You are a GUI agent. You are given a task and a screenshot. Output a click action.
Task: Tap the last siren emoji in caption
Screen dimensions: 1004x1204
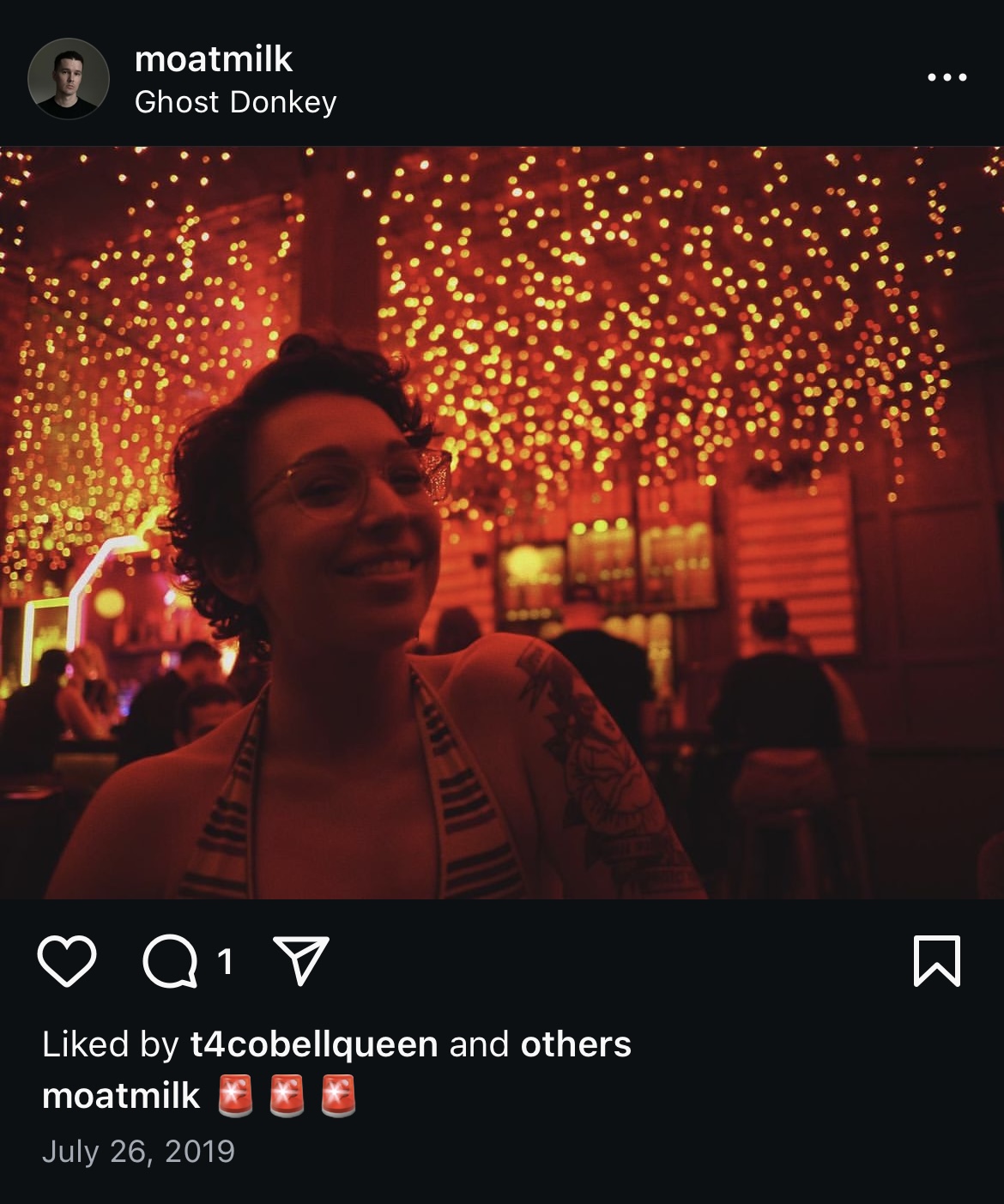pos(338,1096)
